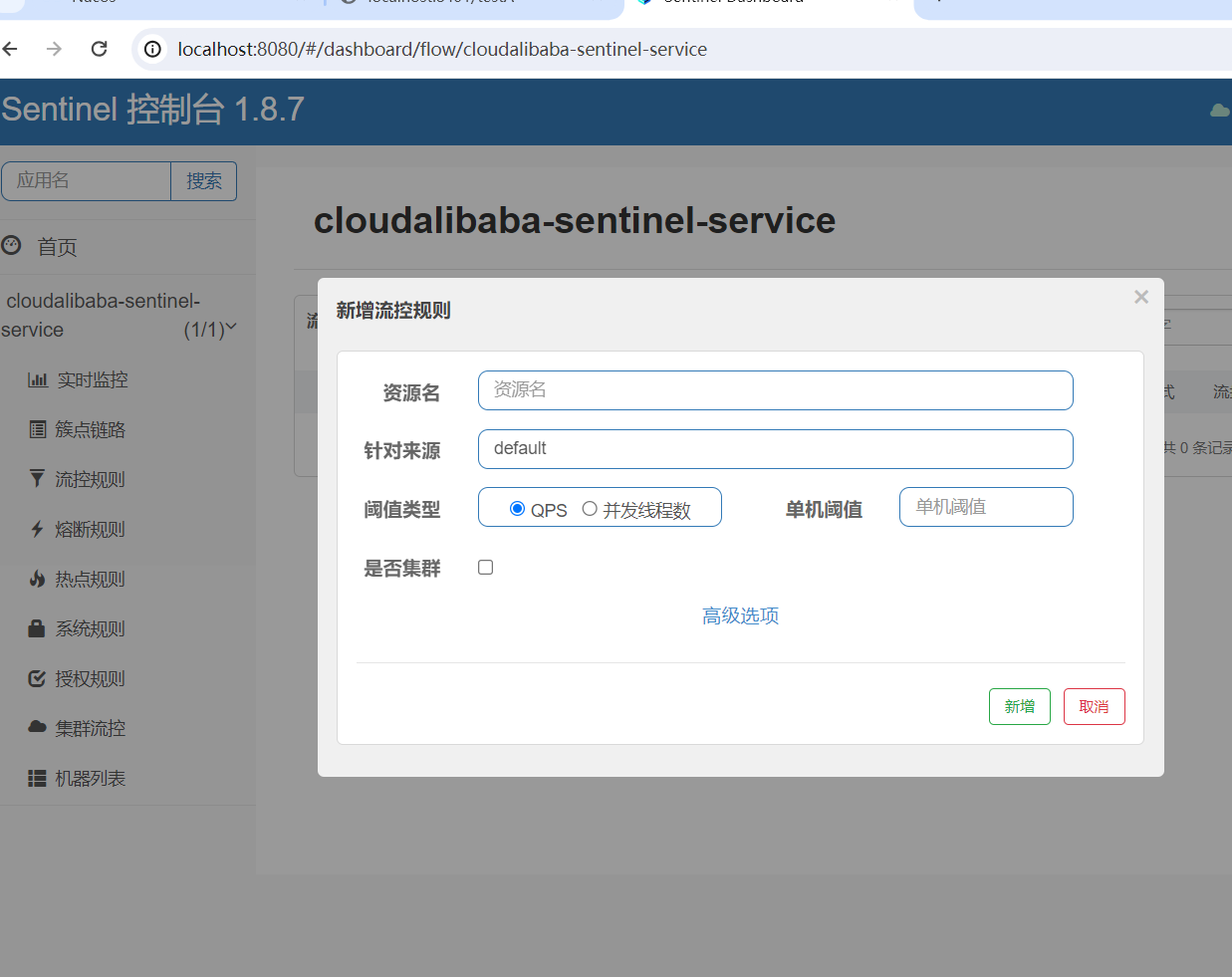Click the browser address bar URL
Screen dimensions: 1232x977
point(442,49)
